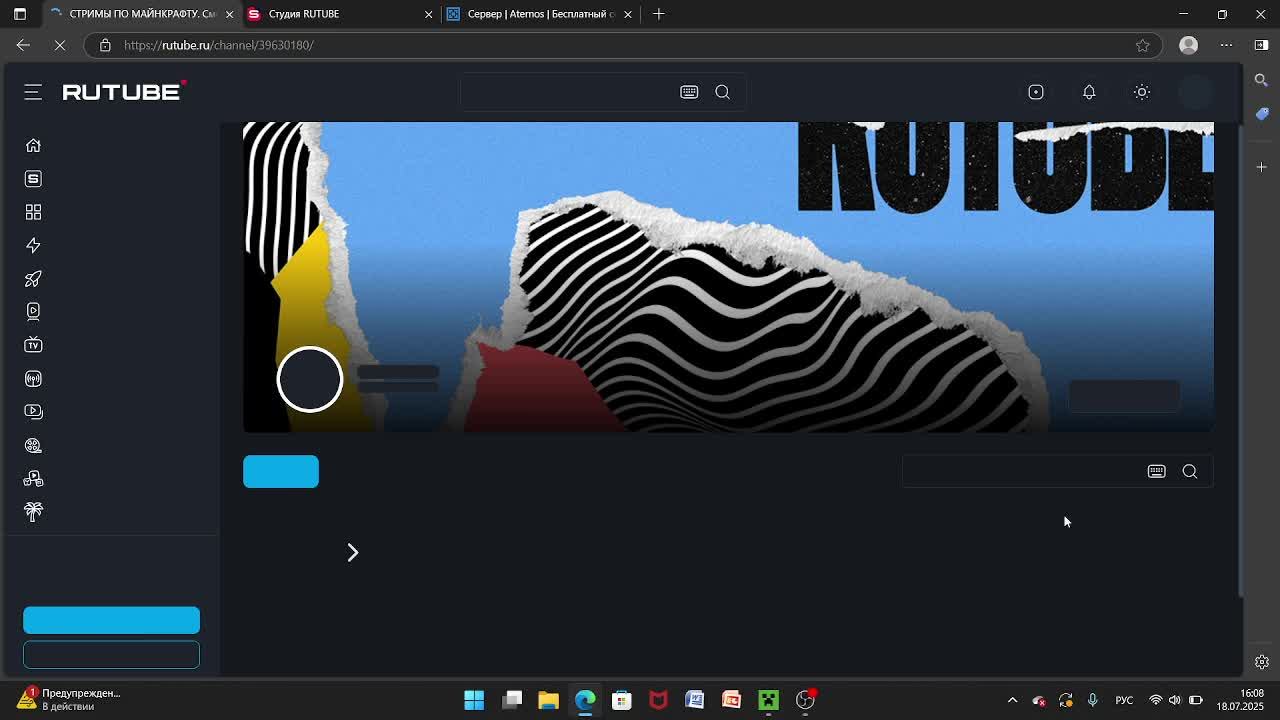View site information lock icon
This screenshot has width=1280, height=720.
pos(105,45)
